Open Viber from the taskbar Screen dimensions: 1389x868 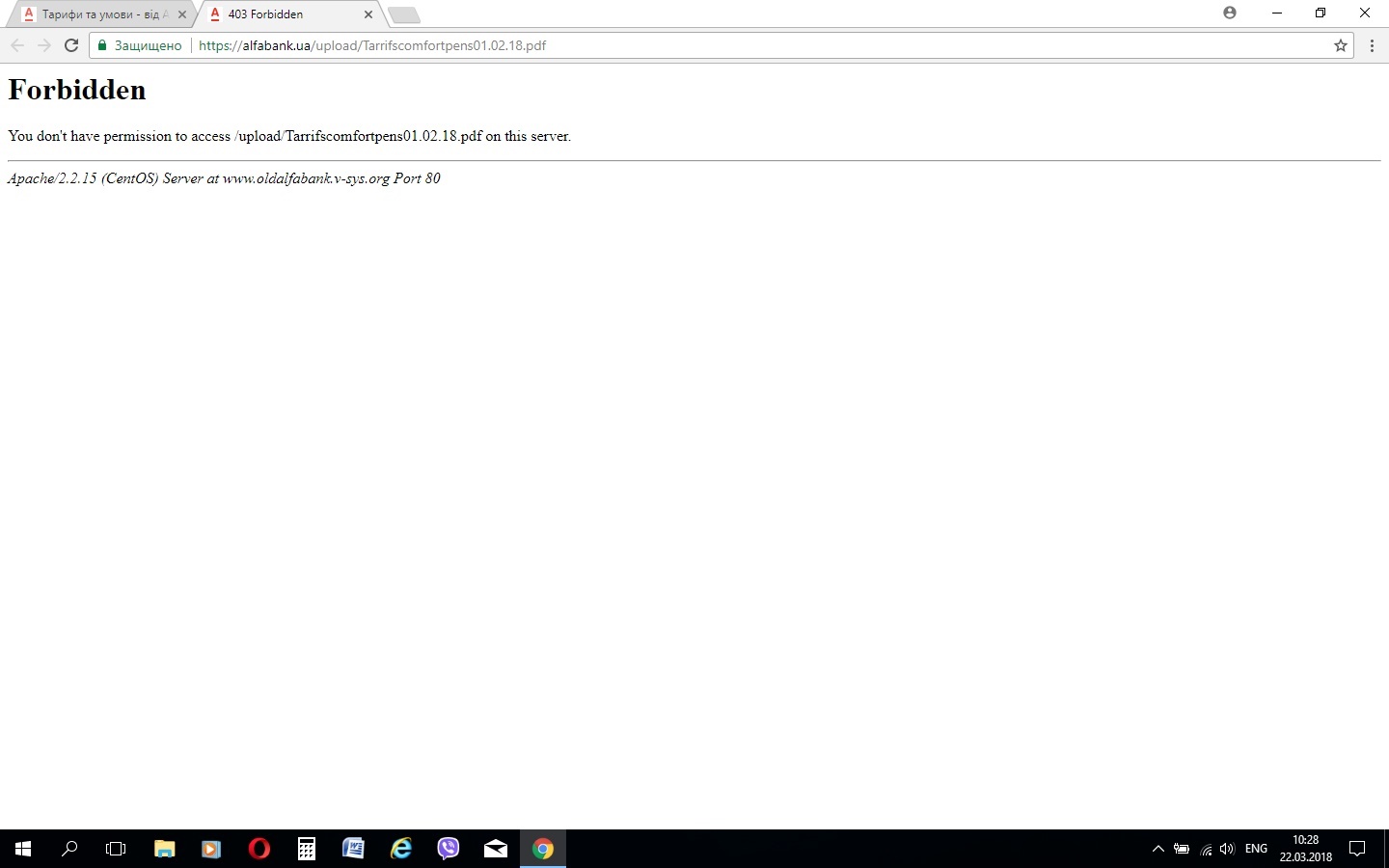[449, 849]
